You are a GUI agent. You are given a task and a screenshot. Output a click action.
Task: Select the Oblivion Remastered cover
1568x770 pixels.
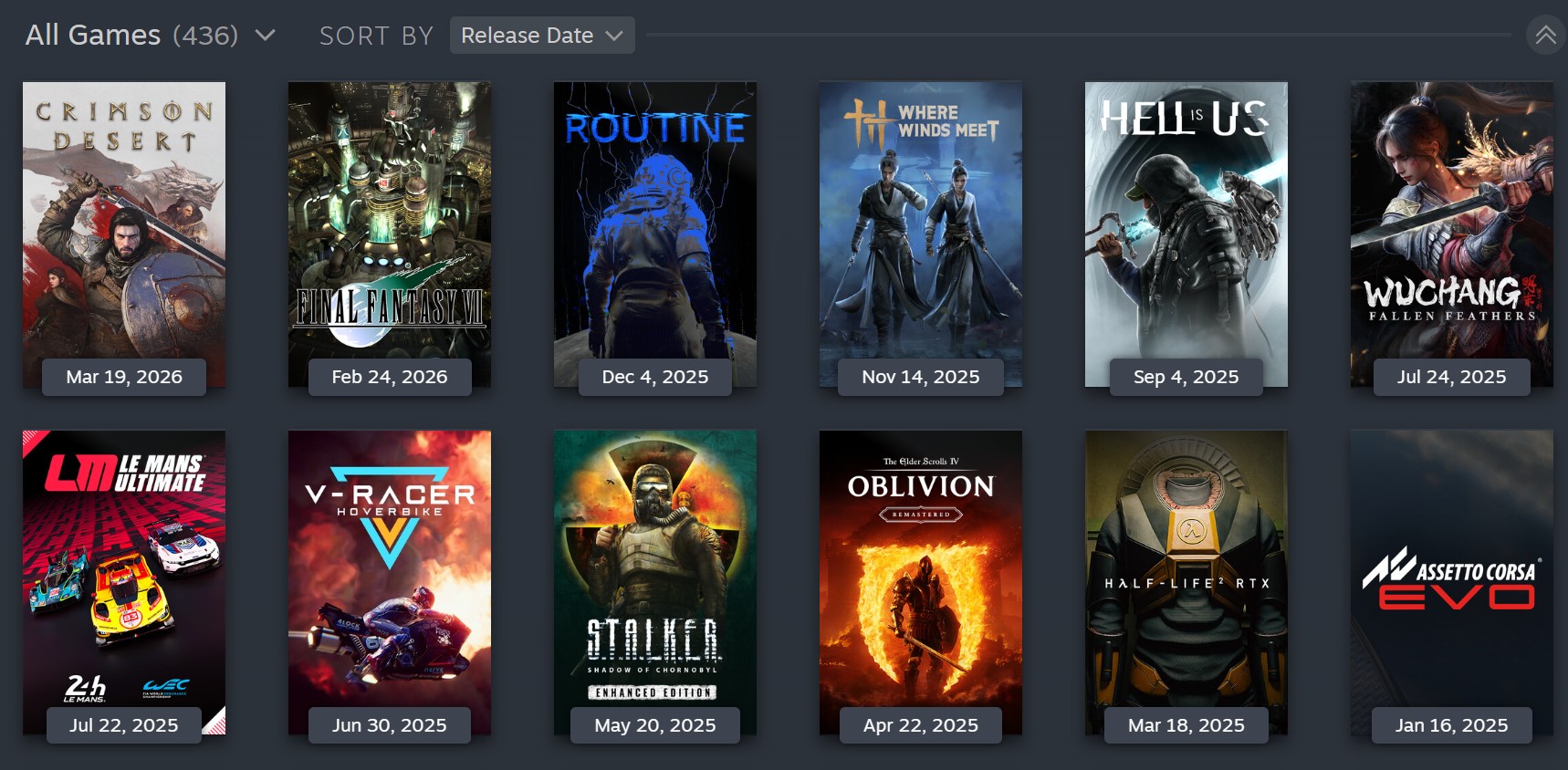[x=921, y=582]
